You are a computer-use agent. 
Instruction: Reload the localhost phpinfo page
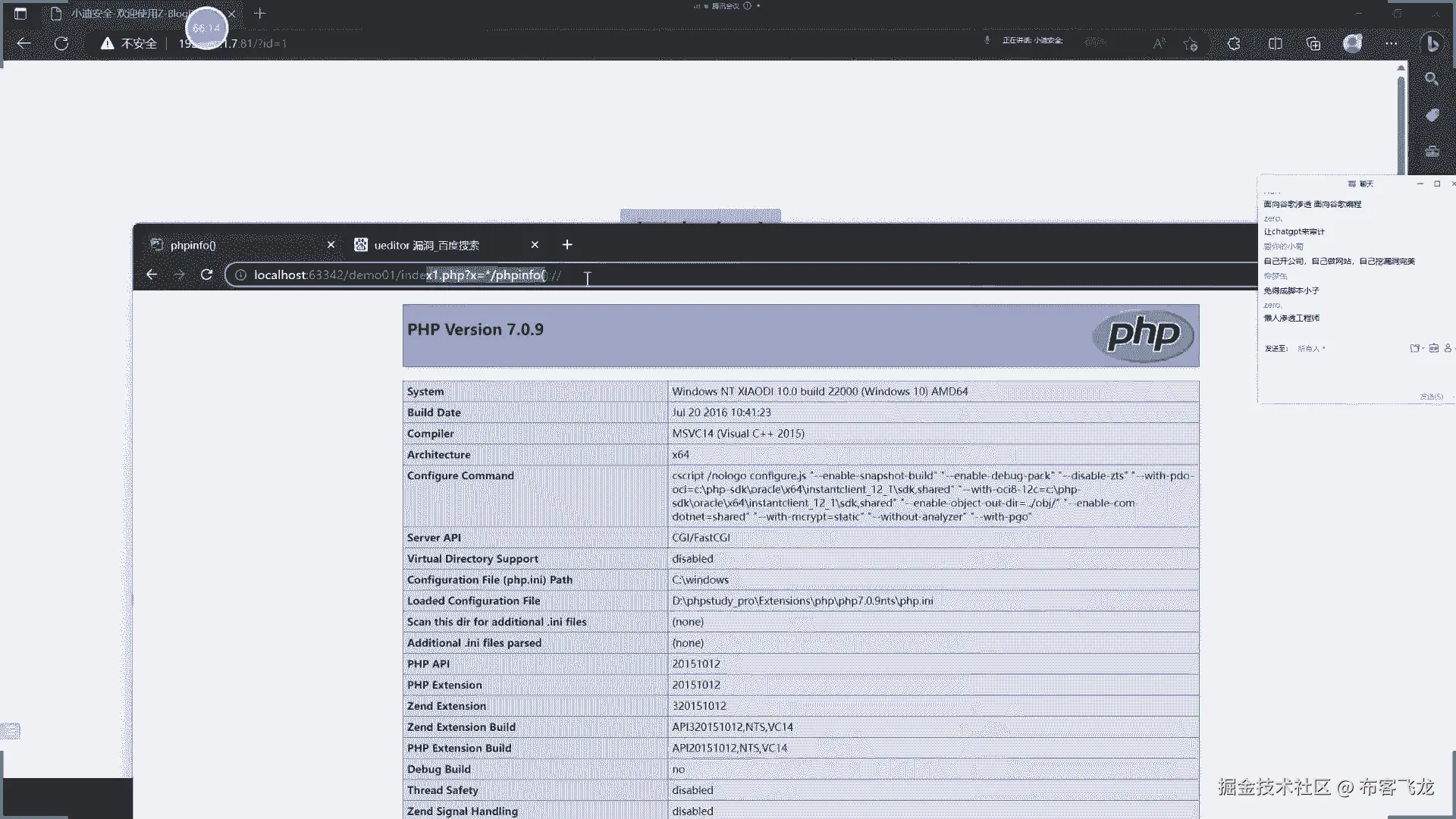click(206, 275)
